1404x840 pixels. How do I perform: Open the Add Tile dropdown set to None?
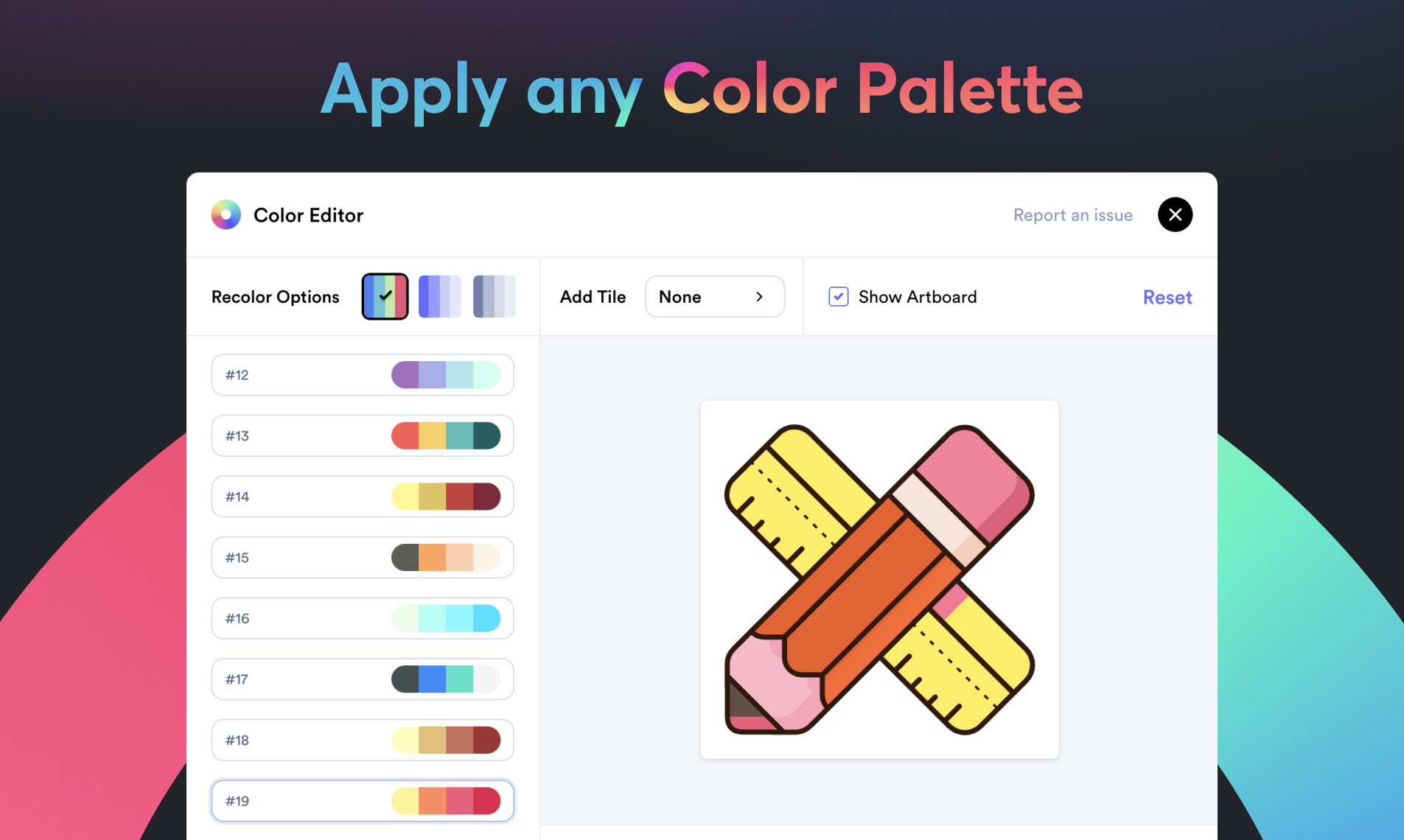714,296
